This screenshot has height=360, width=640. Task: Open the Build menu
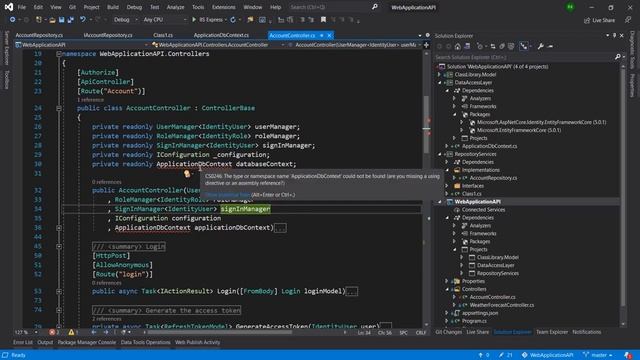(113, 7)
